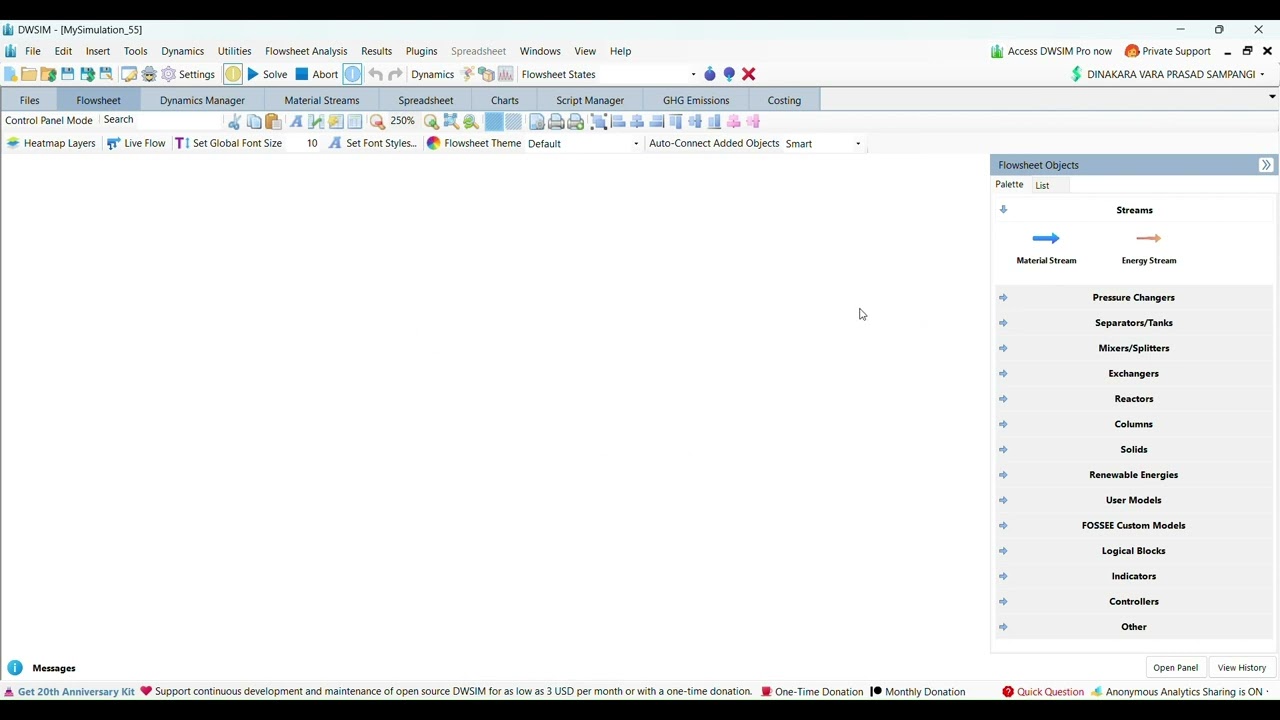
Task: Expand Separators/Tanks palette group
Action: [1134, 322]
